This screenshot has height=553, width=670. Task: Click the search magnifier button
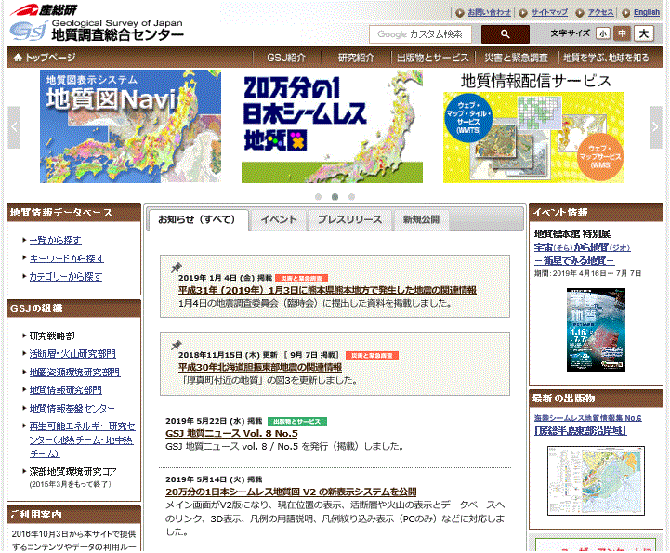point(505,34)
